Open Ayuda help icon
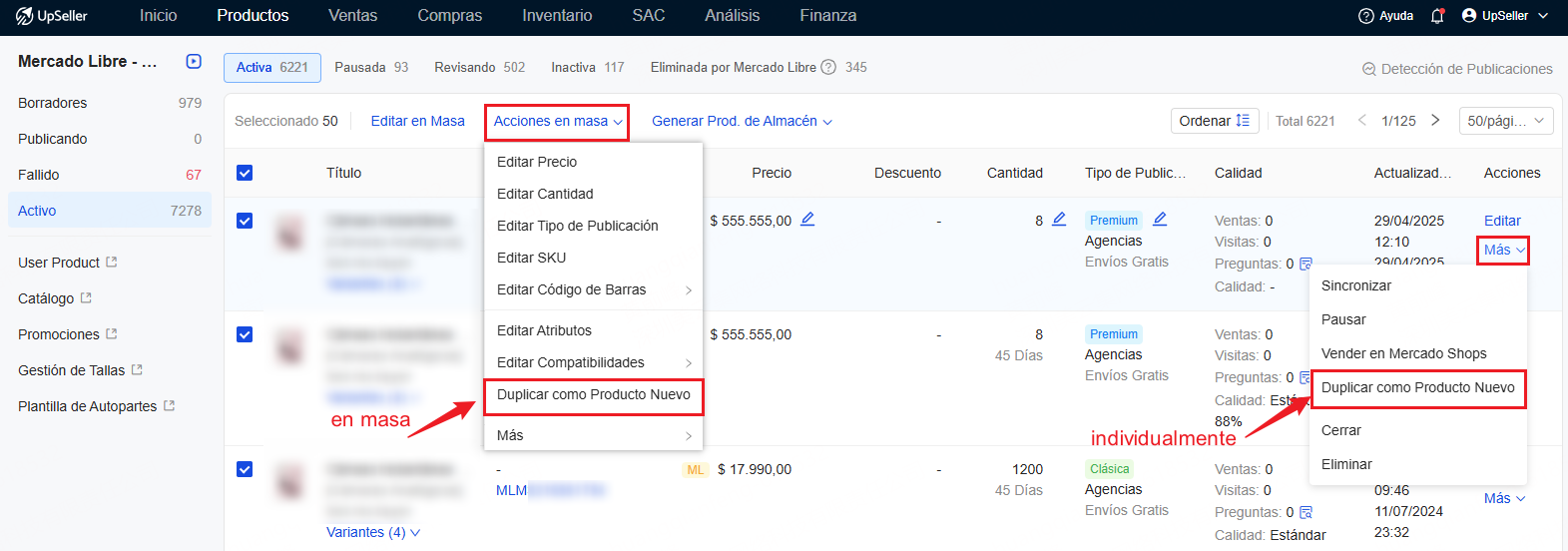Image resolution: width=1568 pixels, height=551 pixels. [x=1366, y=16]
